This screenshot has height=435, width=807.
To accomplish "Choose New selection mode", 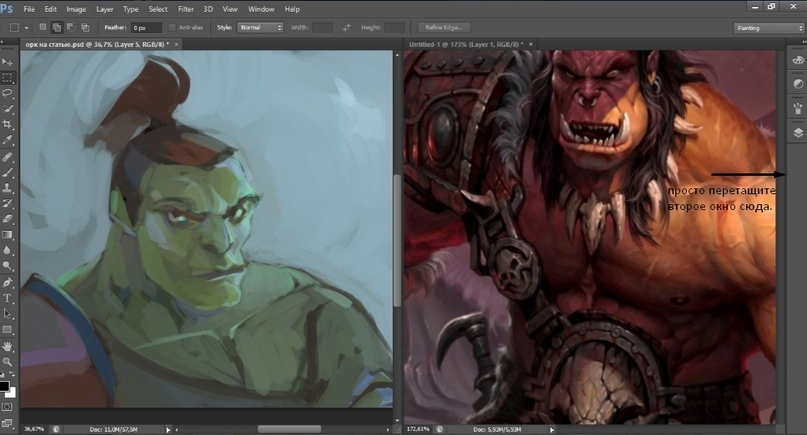I will tap(43, 27).
